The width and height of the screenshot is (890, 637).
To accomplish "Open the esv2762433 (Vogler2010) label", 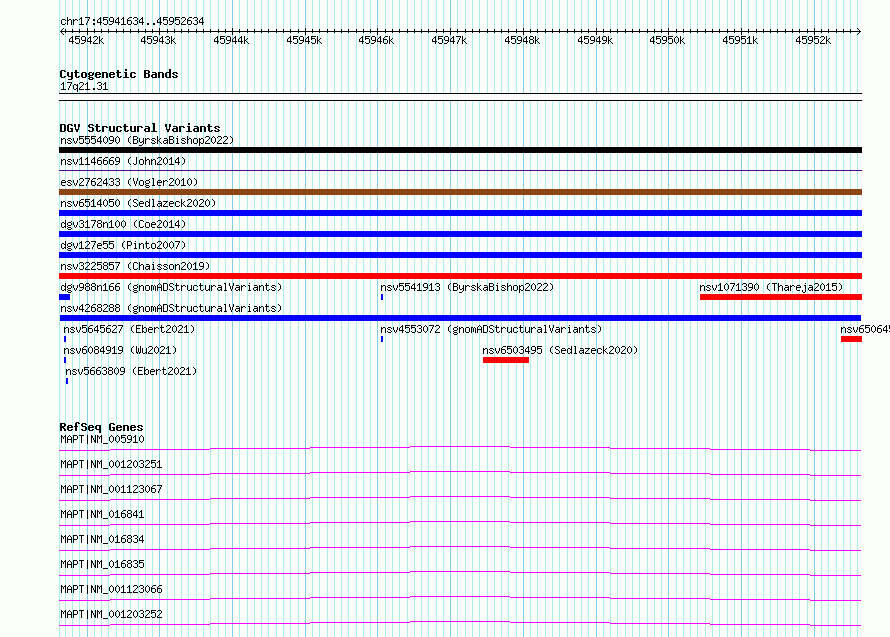I will pos(129,182).
